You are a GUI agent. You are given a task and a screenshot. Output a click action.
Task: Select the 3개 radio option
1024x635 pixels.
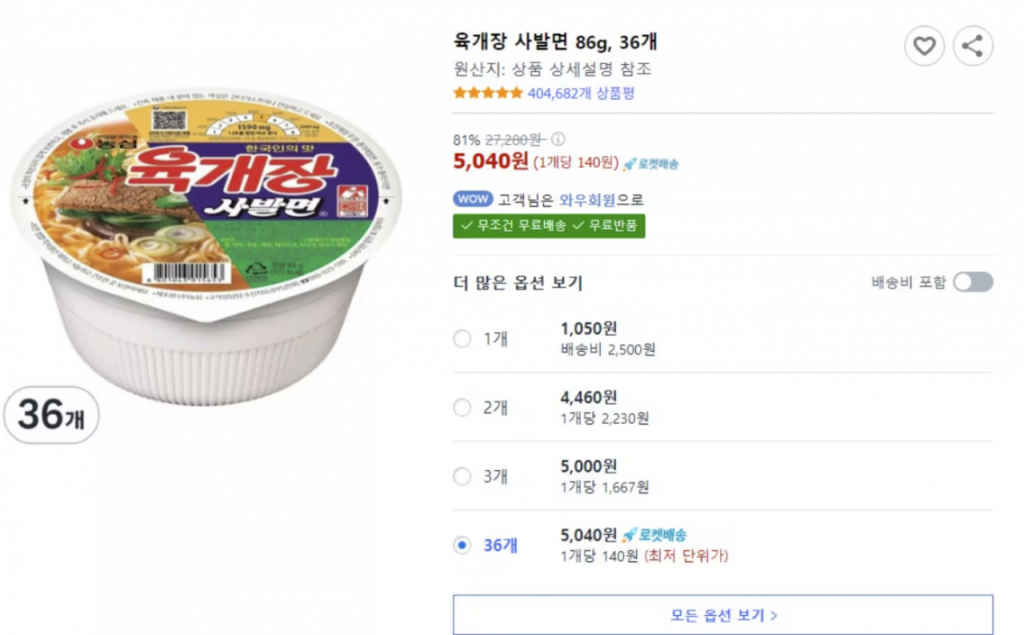coord(462,476)
